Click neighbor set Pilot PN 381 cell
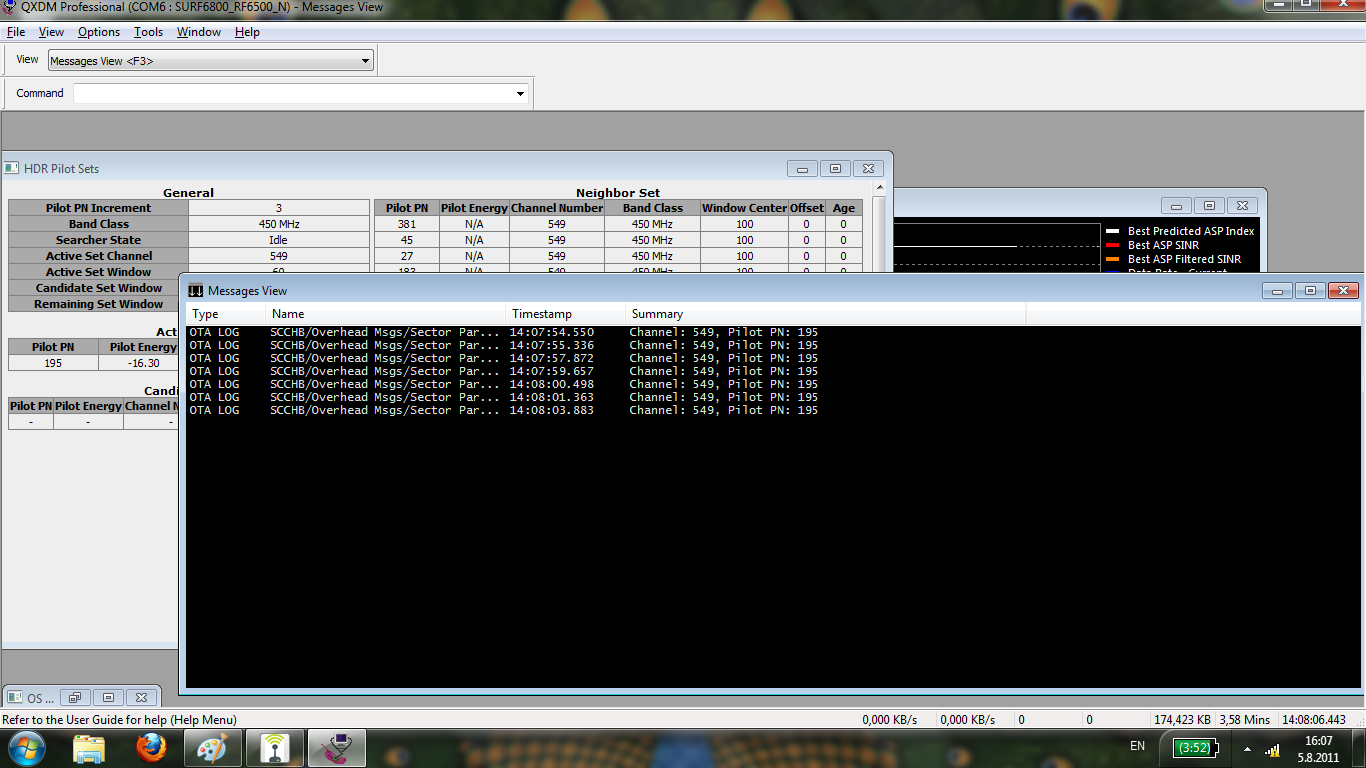The image size is (1366, 768). tap(407, 224)
